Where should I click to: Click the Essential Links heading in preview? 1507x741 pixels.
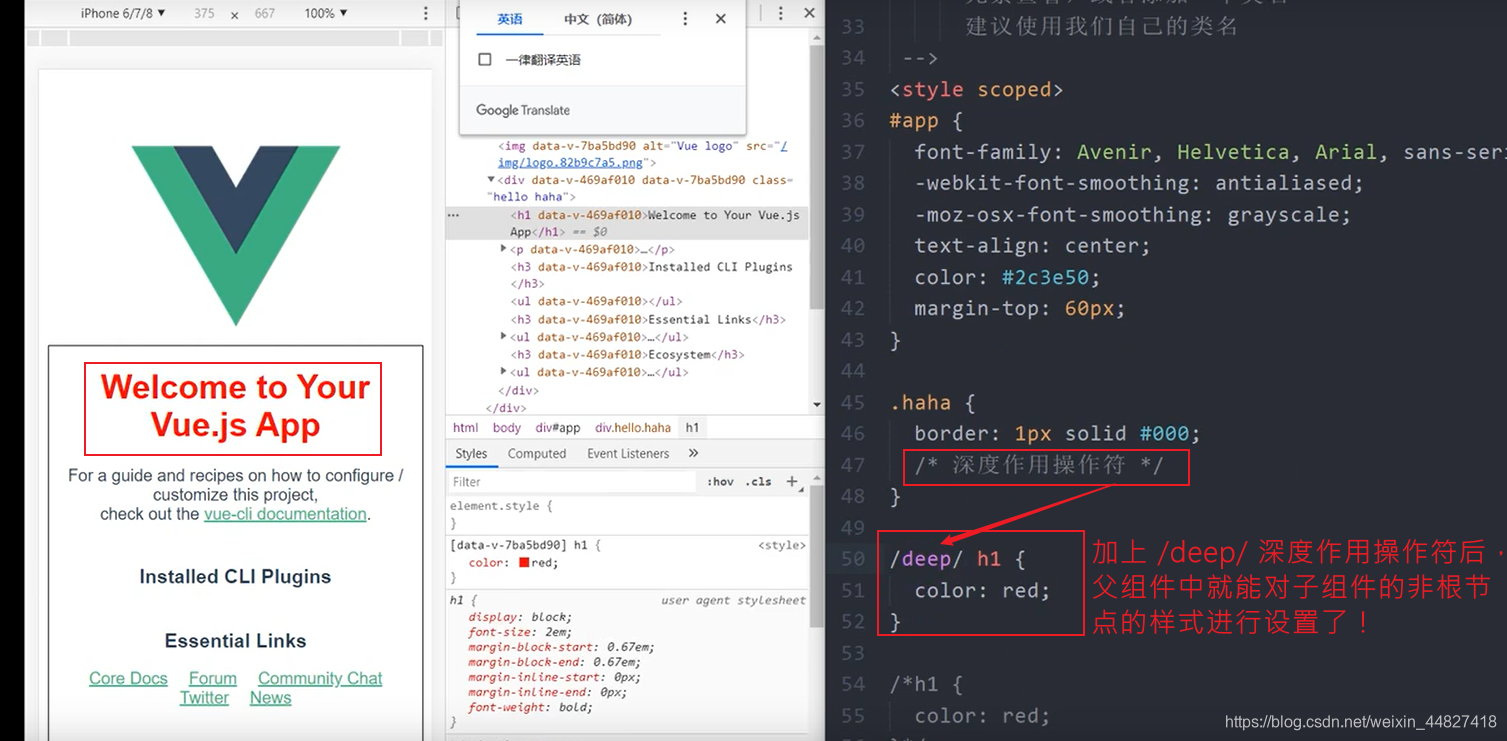235,641
